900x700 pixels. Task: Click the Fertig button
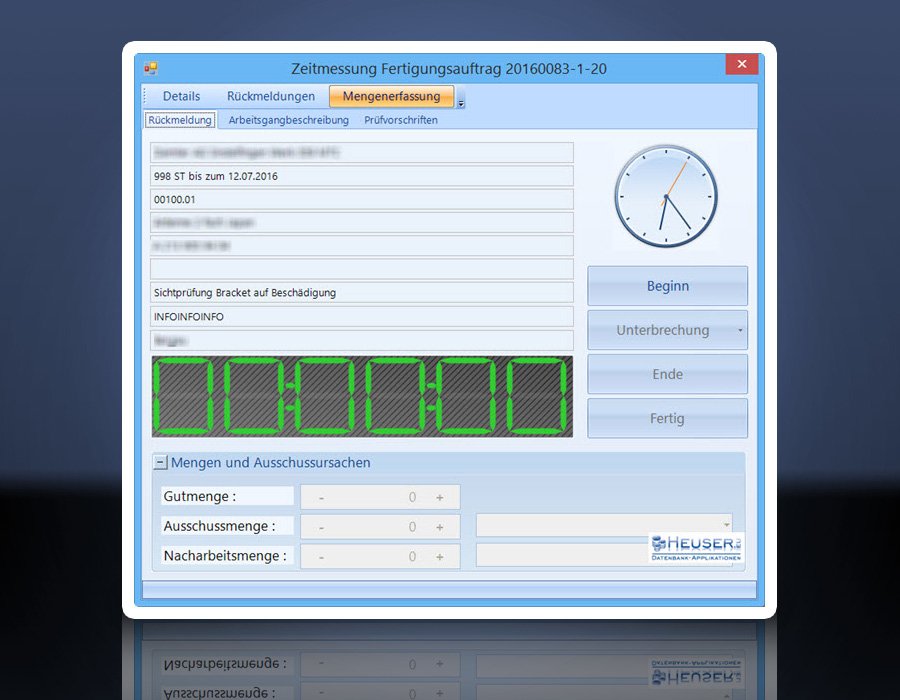coord(668,418)
